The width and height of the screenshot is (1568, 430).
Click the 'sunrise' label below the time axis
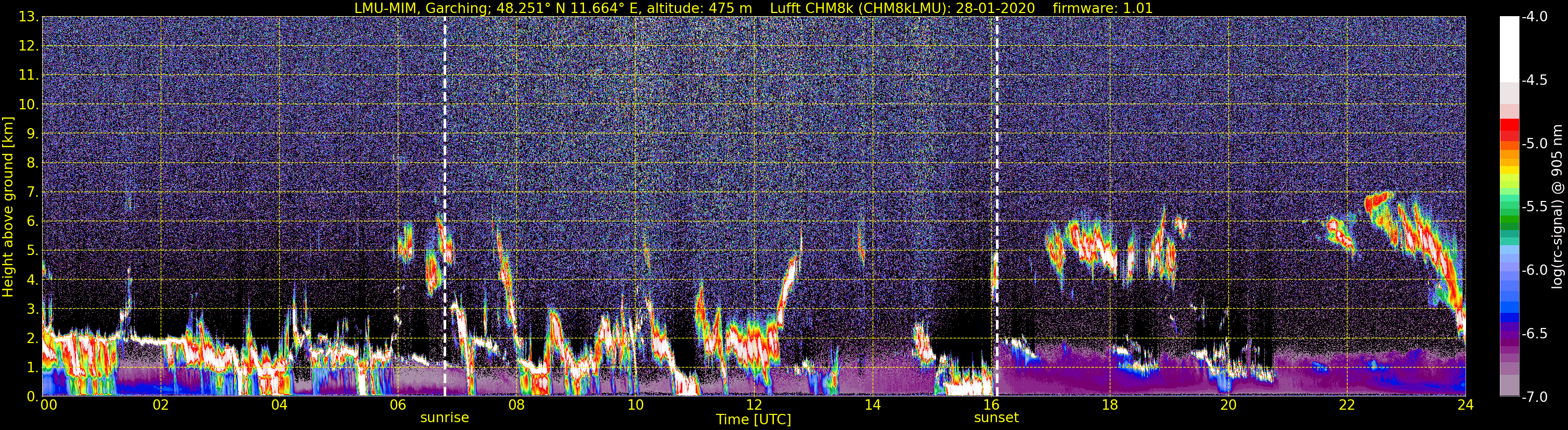(445, 418)
